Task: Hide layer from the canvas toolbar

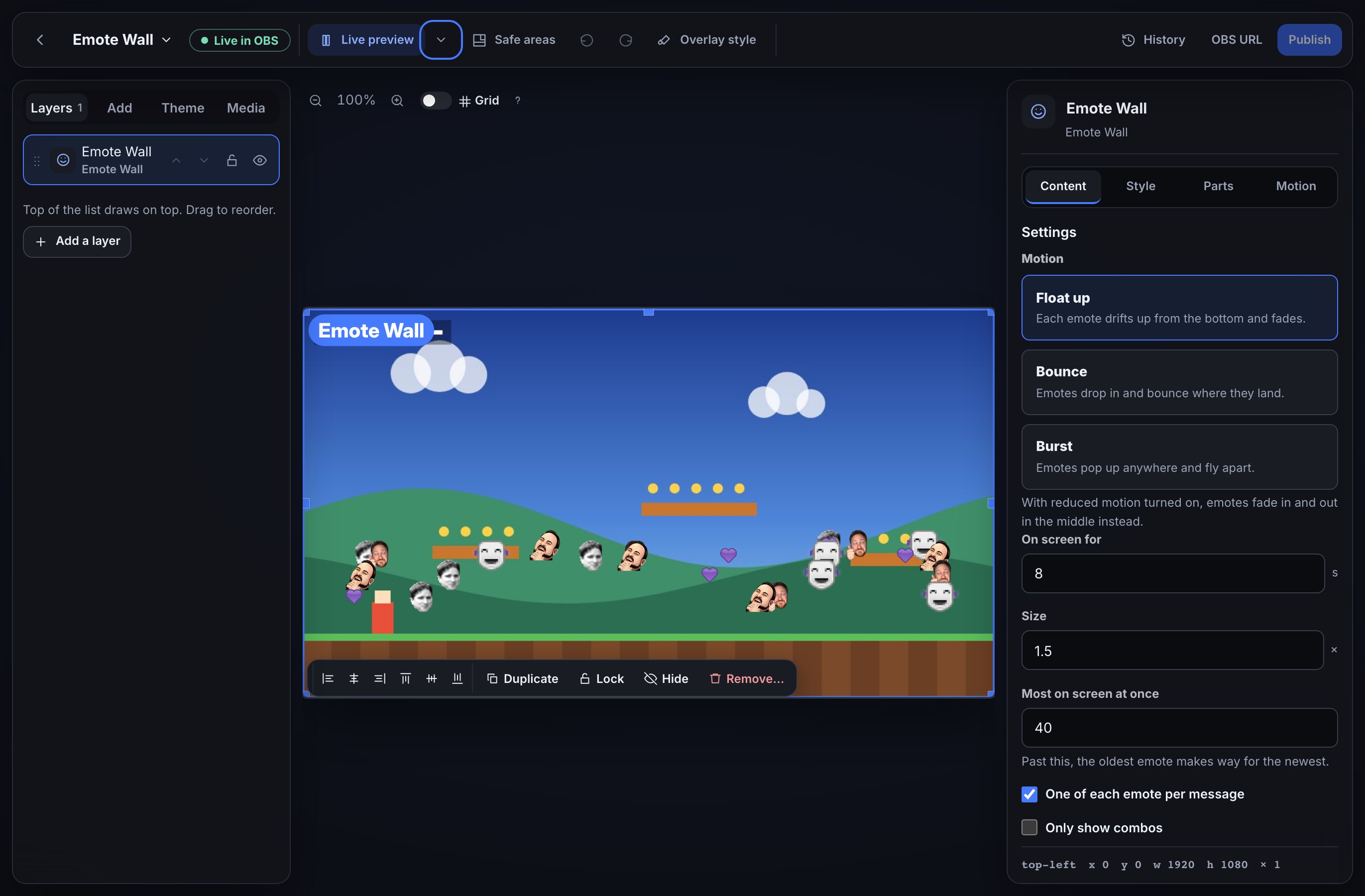Action: coord(666,678)
